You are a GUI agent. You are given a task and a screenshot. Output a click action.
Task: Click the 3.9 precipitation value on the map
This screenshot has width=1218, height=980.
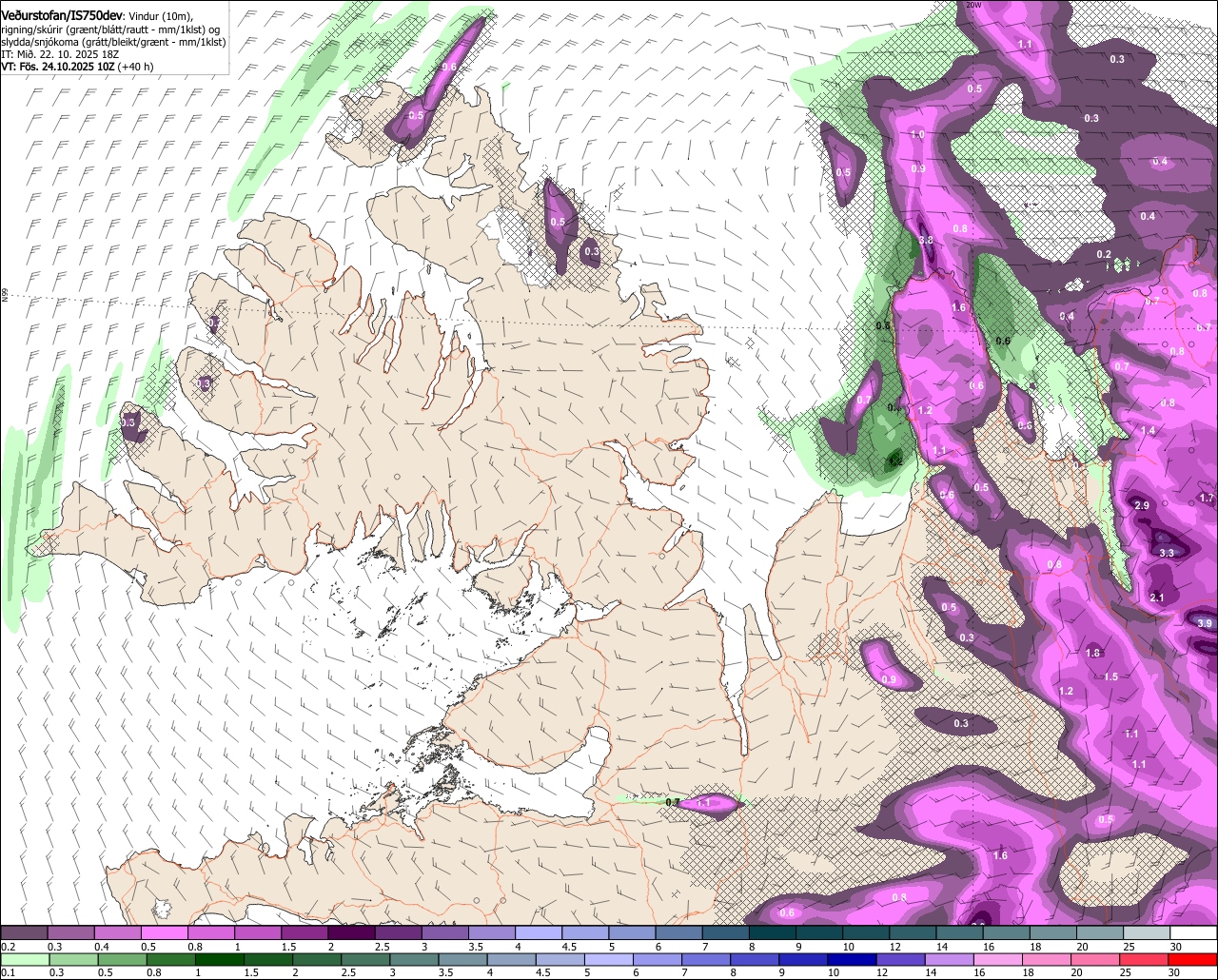pos(1205,623)
